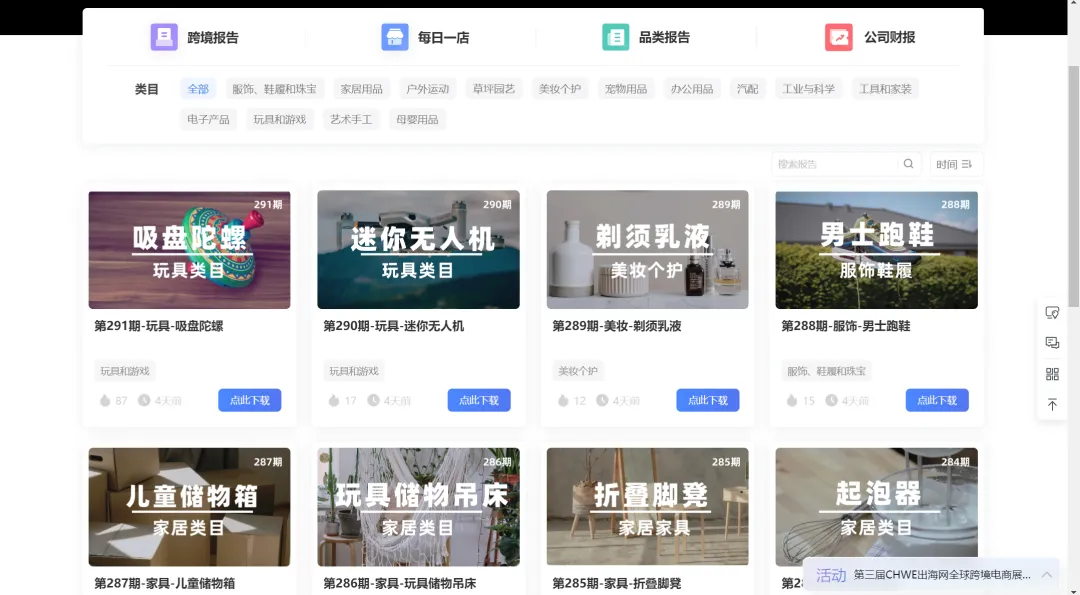Screen dimensions: 1080x595
Task: Open the 起泡器 cover thumbnail
Action: coord(876,507)
